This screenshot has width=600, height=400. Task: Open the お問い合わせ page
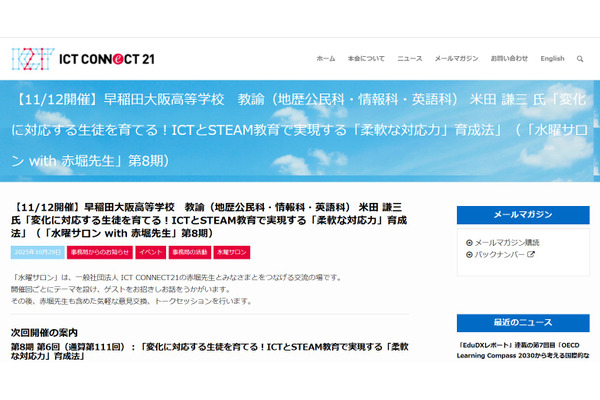(x=509, y=59)
